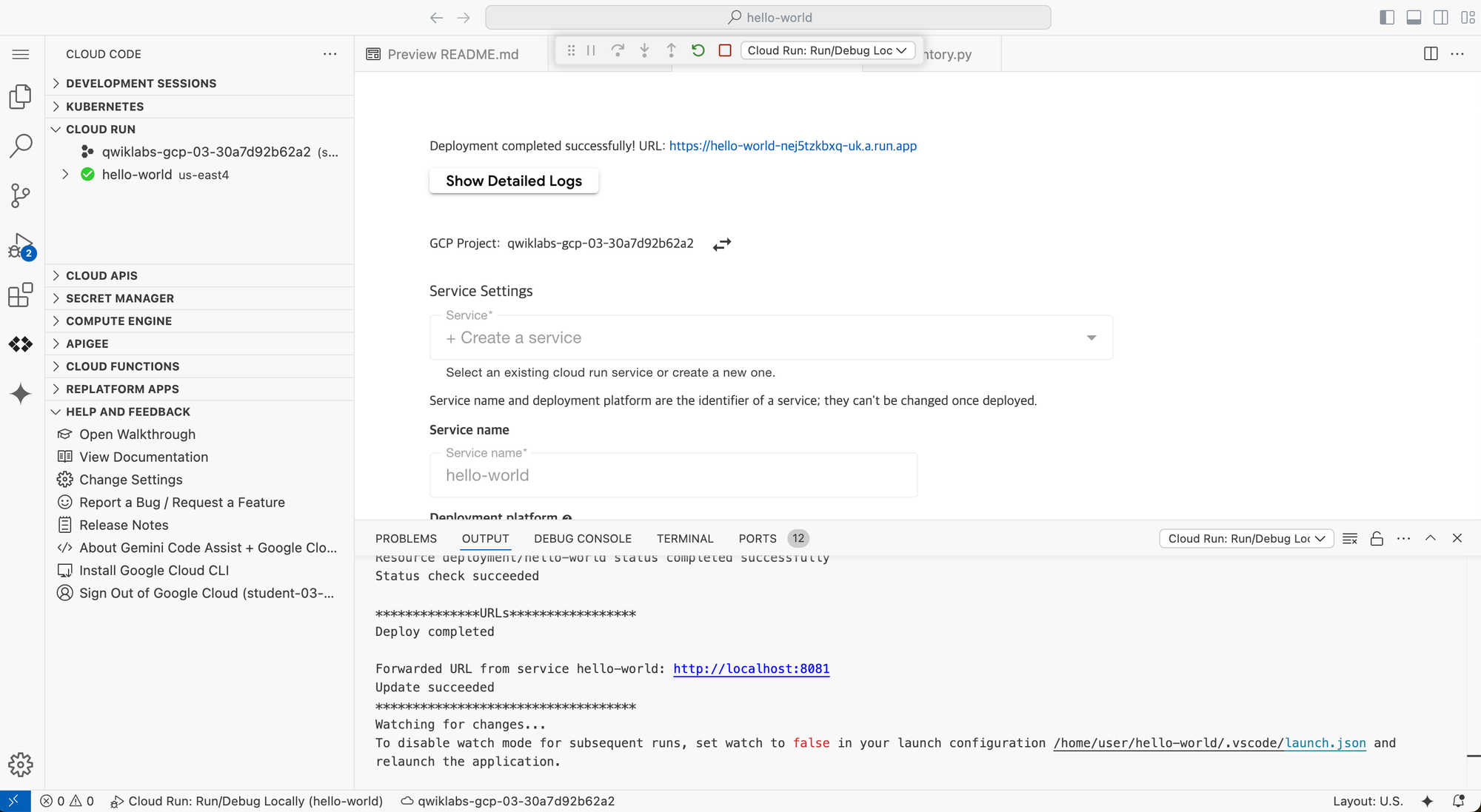Toggle the bottom panel layout icon
The width and height of the screenshot is (1481, 812).
tap(1414, 17)
